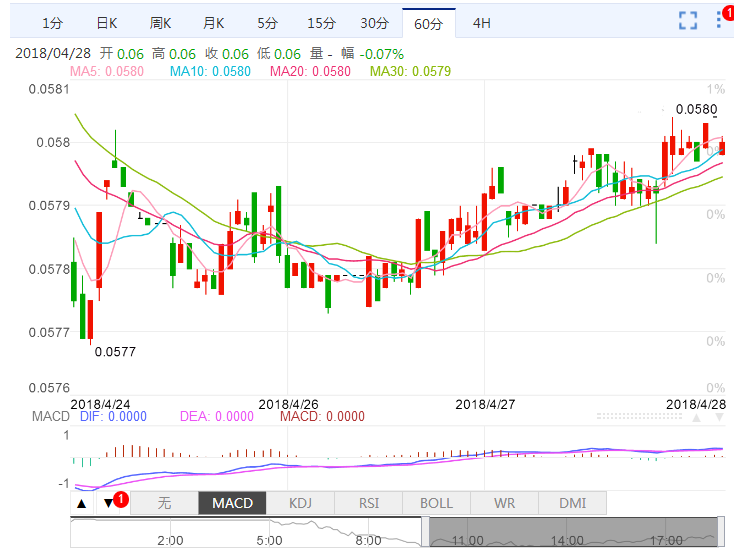The height and width of the screenshot is (550, 734).
Task: Click the MA5: 0.0580 legend label
Action: [x=107, y=71]
